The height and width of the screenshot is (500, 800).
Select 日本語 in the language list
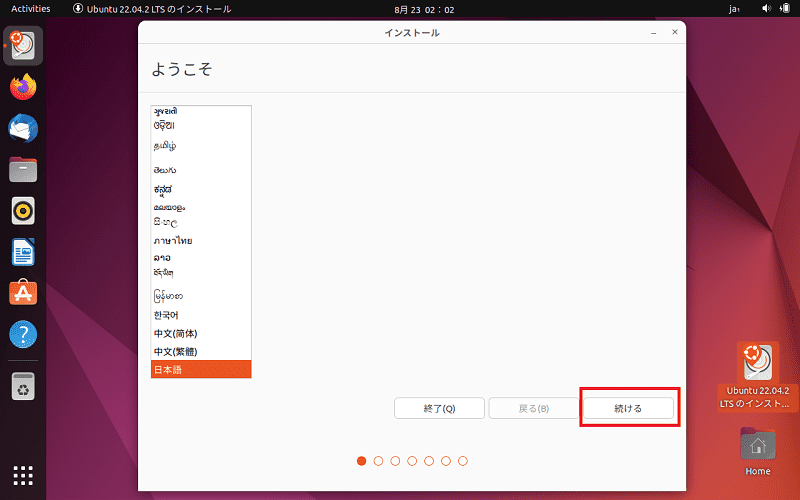201,369
